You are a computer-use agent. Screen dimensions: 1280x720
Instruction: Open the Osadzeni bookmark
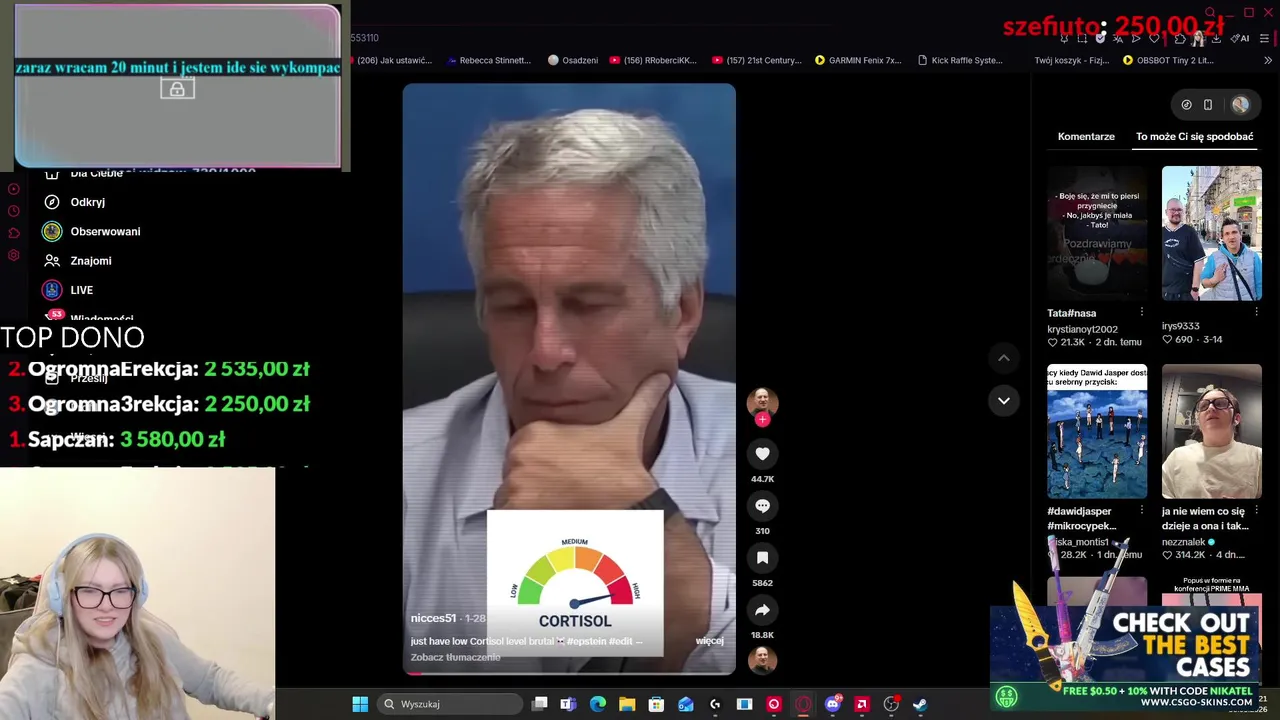point(573,60)
